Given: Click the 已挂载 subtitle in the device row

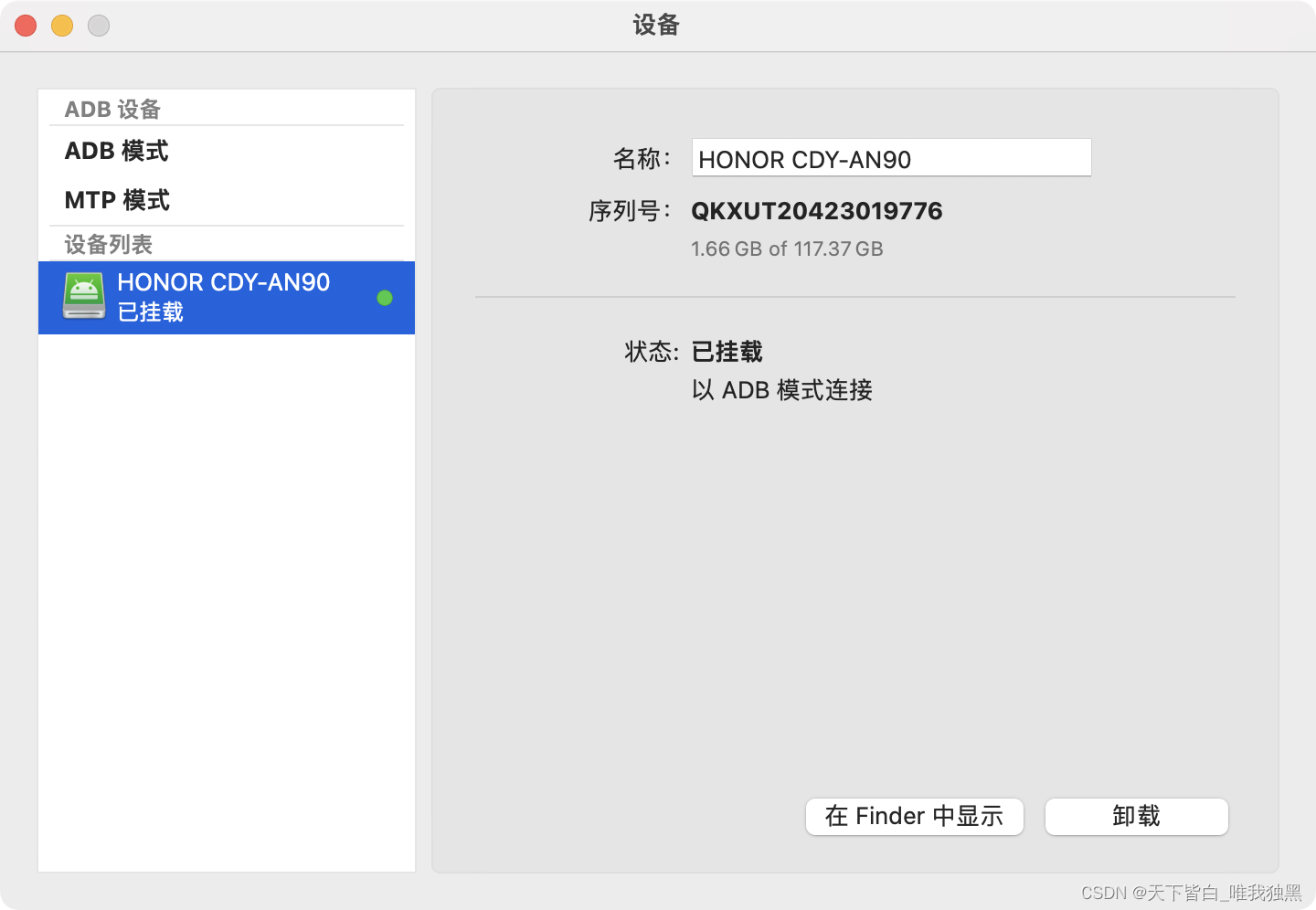Looking at the screenshot, I should click(150, 312).
